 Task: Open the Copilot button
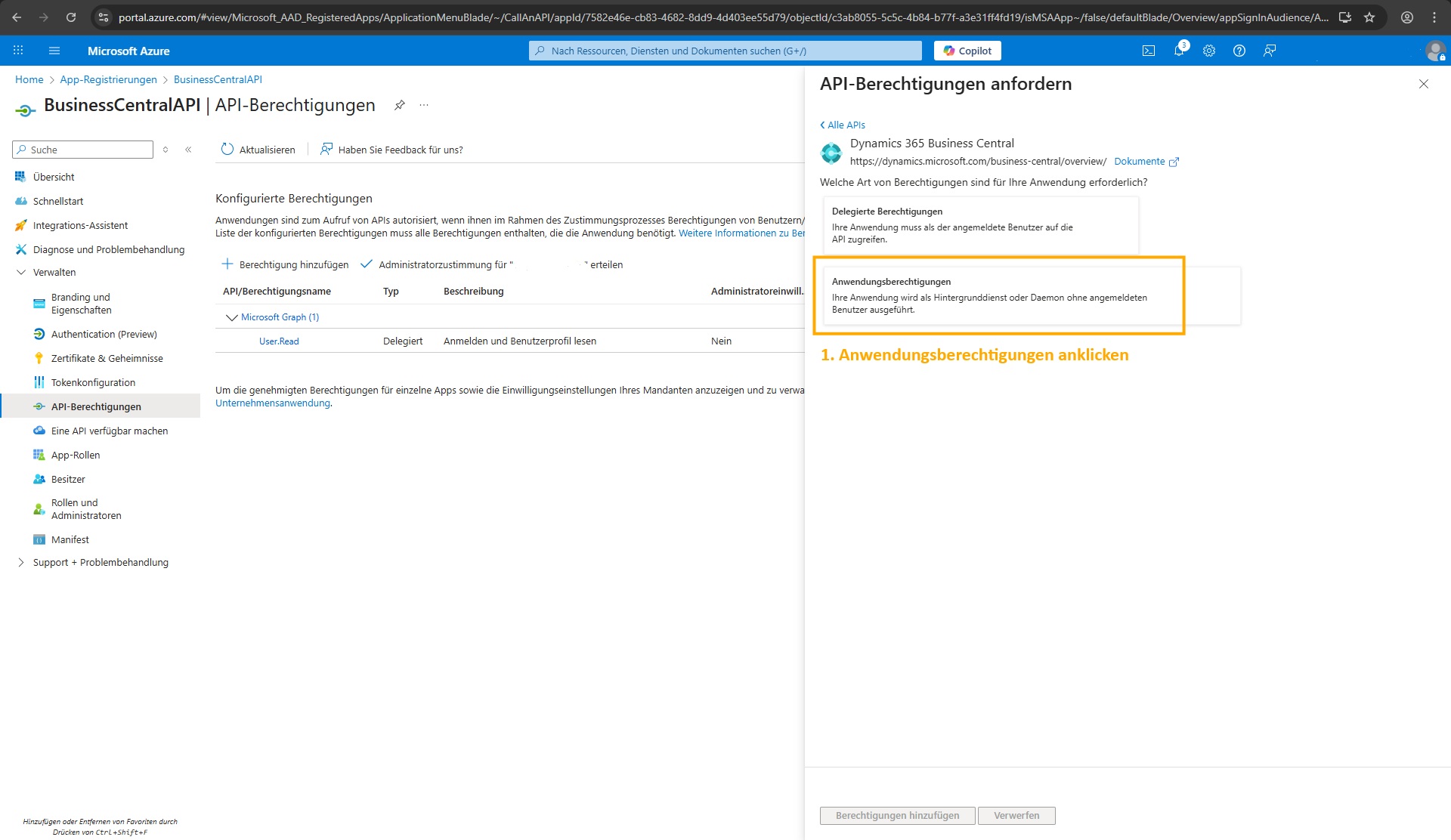967,51
